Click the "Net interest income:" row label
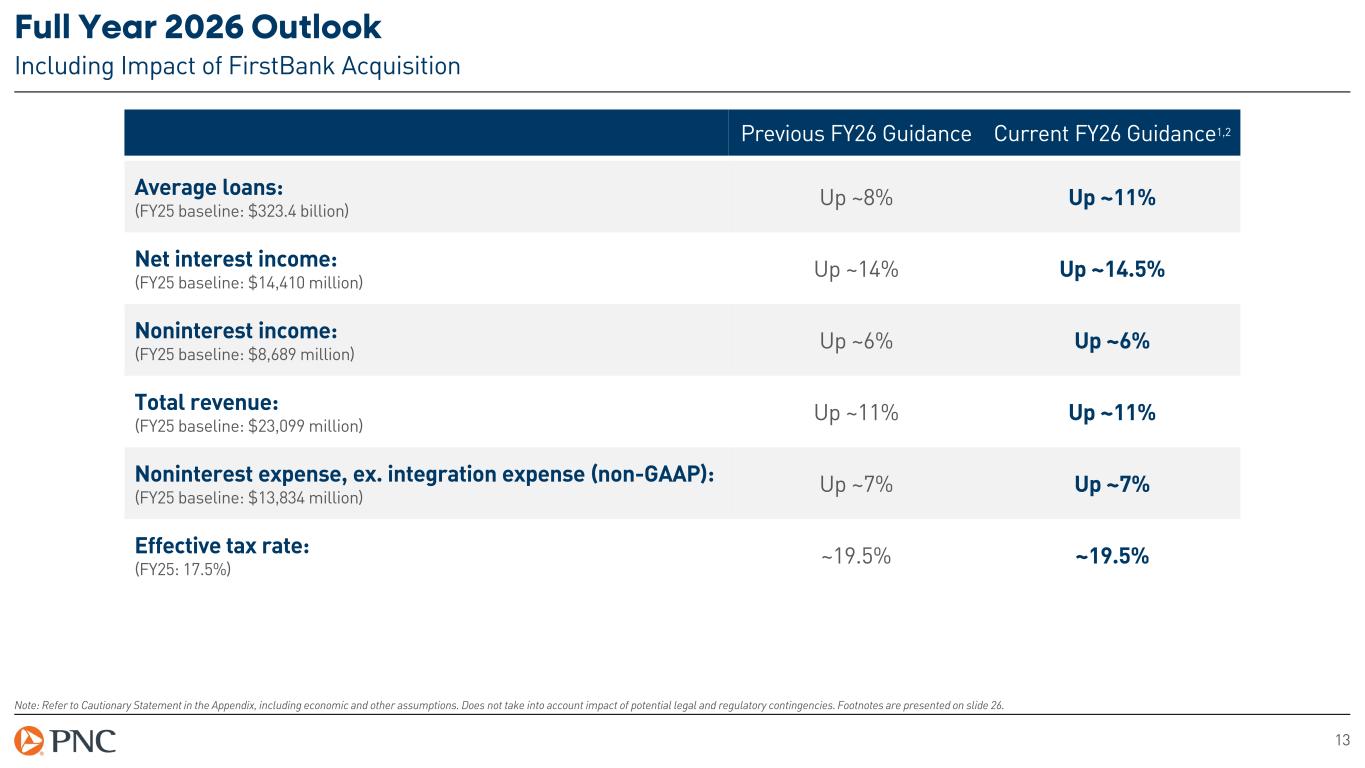This screenshot has width=1365, height=768. [x=220, y=260]
